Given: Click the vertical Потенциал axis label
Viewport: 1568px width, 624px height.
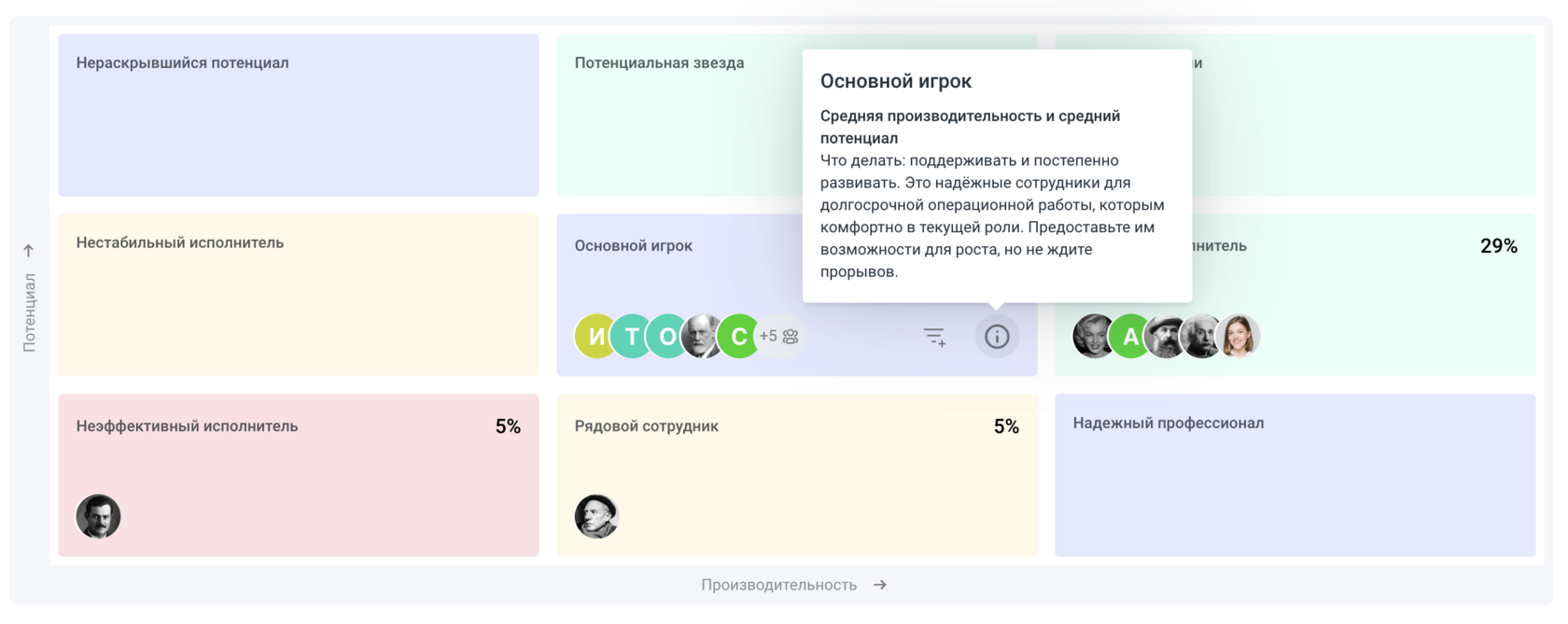Looking at the screenshot, I should (29, 312).
